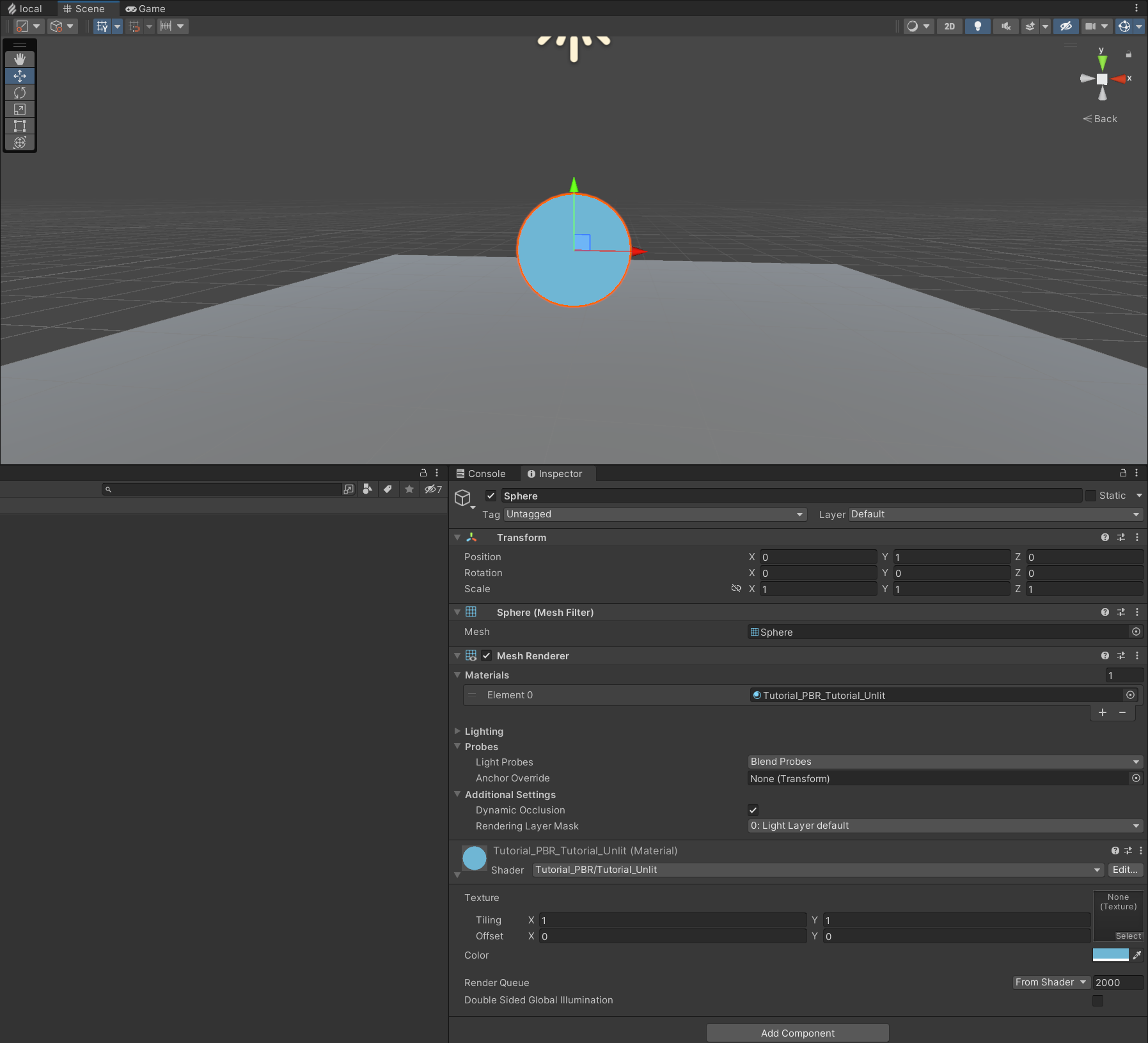Expand the Lighting section in Mesh Renderer
This screenshot has height=1043, width=1148.
pos(457,731)
